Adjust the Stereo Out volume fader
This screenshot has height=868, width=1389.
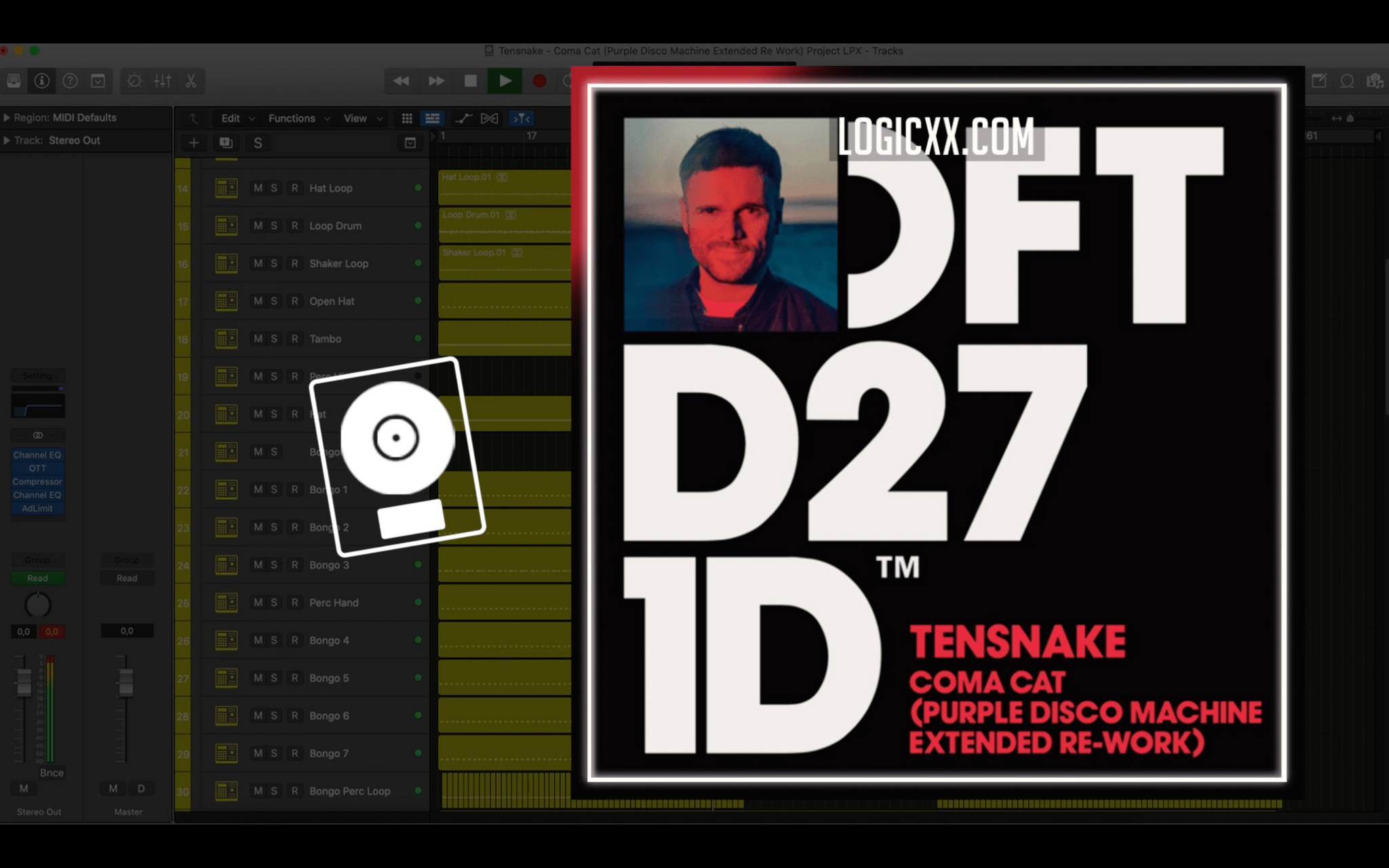tap(24, 682)
